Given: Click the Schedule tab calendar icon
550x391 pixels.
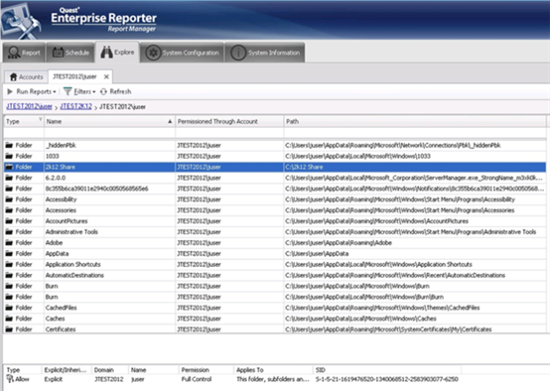Looking at the screenshot, I should (58, 53).
